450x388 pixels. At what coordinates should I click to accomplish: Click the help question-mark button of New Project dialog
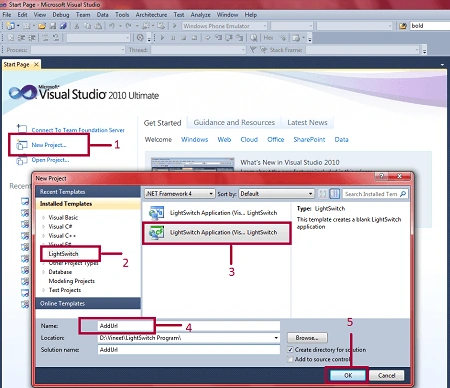382,176
